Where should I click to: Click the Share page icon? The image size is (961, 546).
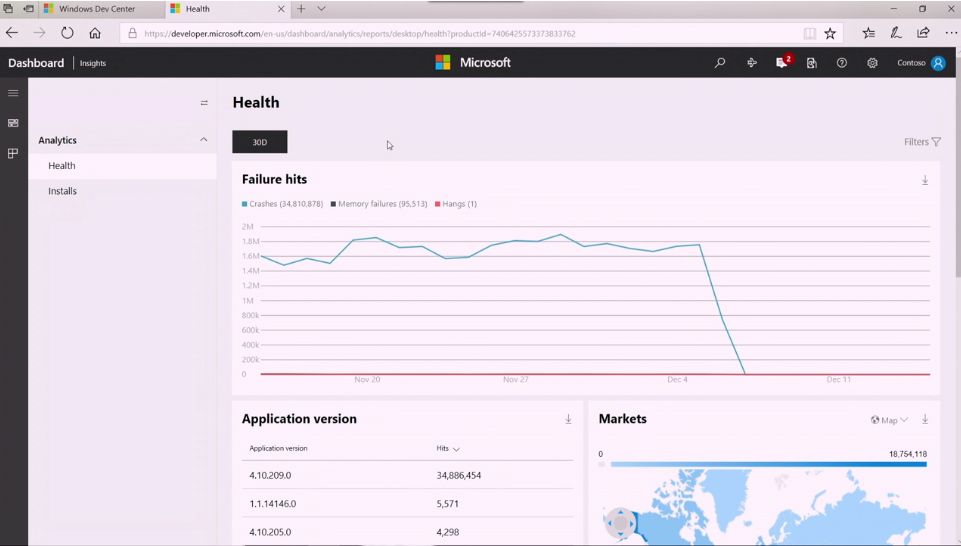click(923, 33)
